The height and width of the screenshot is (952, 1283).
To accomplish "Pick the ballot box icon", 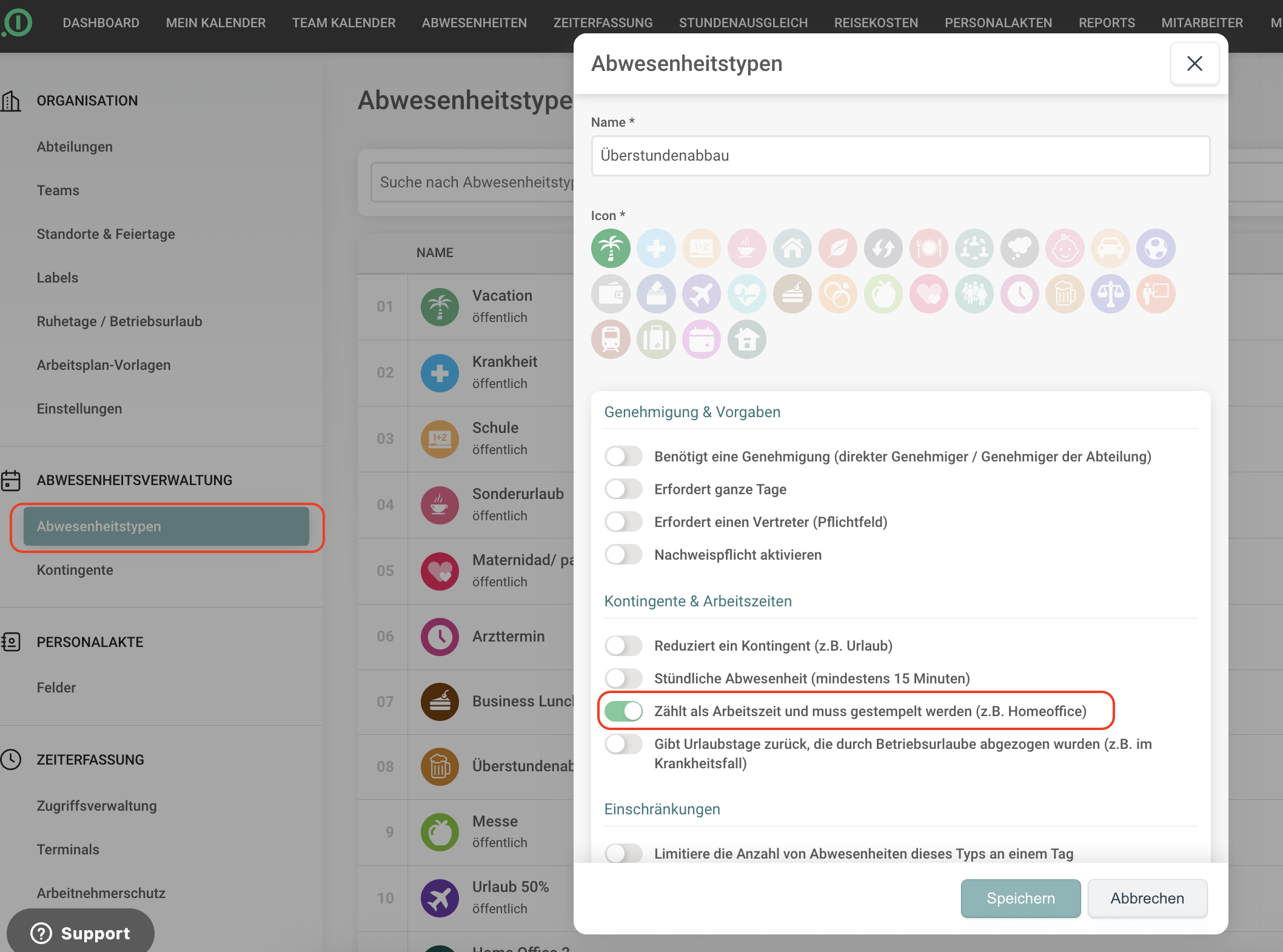I will click(x=656, y=294).
